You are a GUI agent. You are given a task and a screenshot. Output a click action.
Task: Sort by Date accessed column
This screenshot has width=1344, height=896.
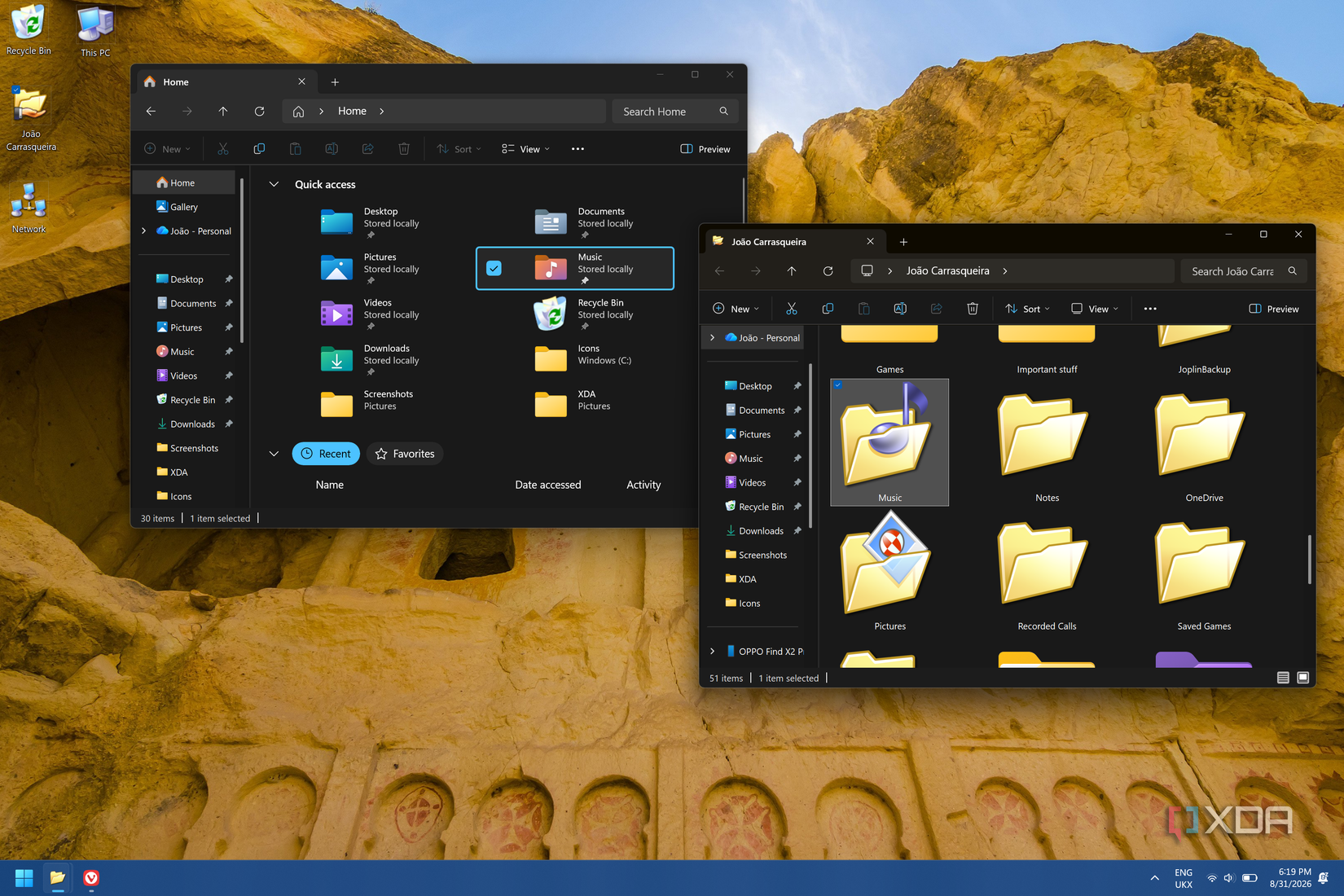point(548,485)
